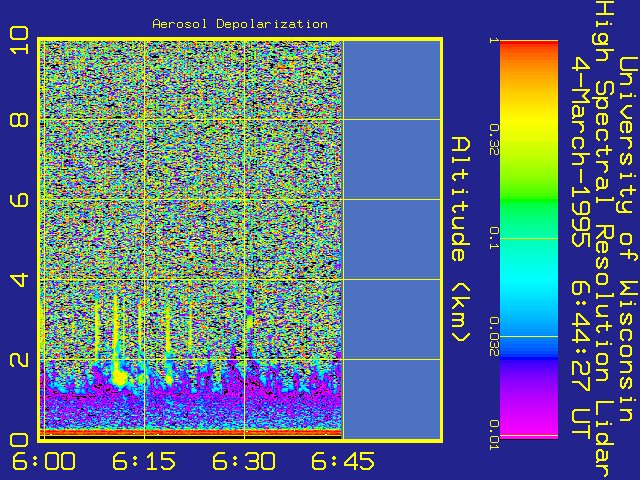The image size is (640, 480).
Task: Click the '6:15' time axis label
Action: click(x=144, y=462)
